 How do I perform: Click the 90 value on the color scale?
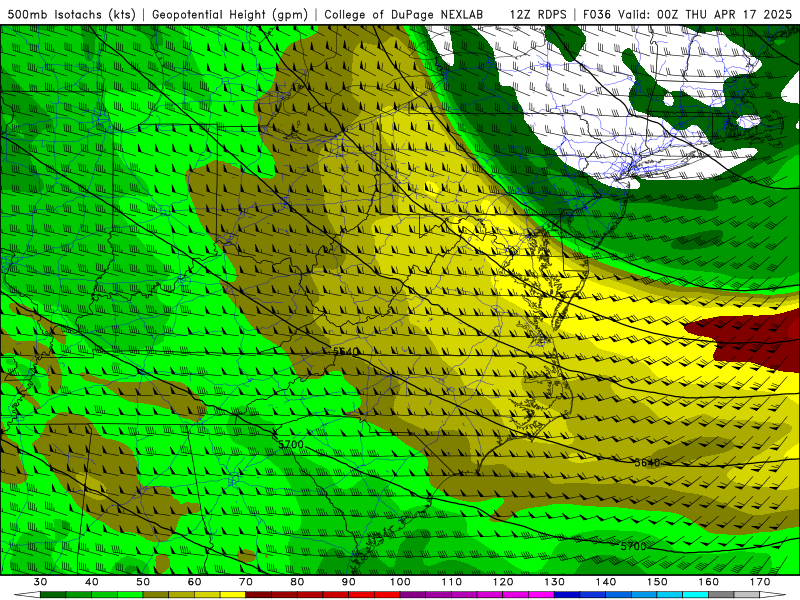point(349,582)
